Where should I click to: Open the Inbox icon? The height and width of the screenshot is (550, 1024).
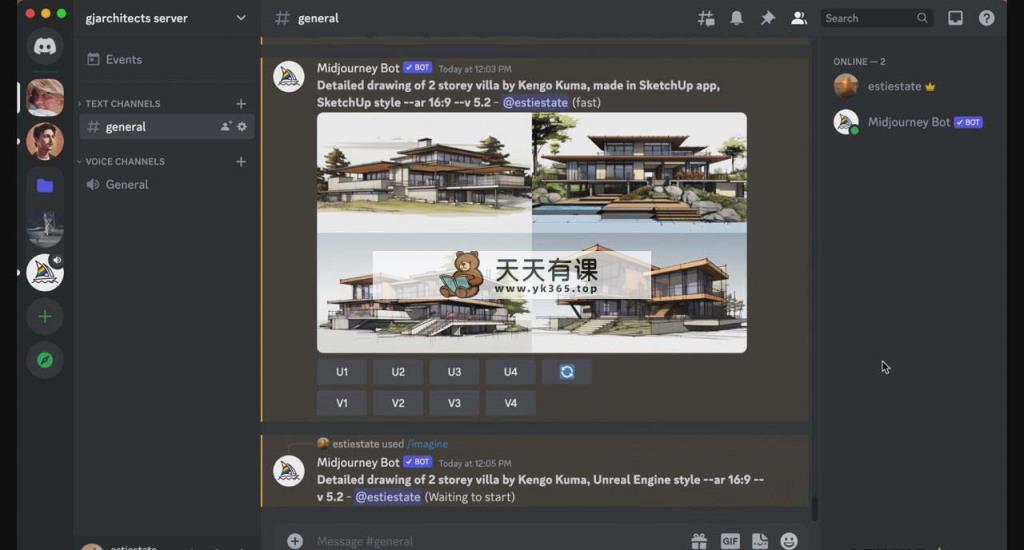(x=955, y=18)
